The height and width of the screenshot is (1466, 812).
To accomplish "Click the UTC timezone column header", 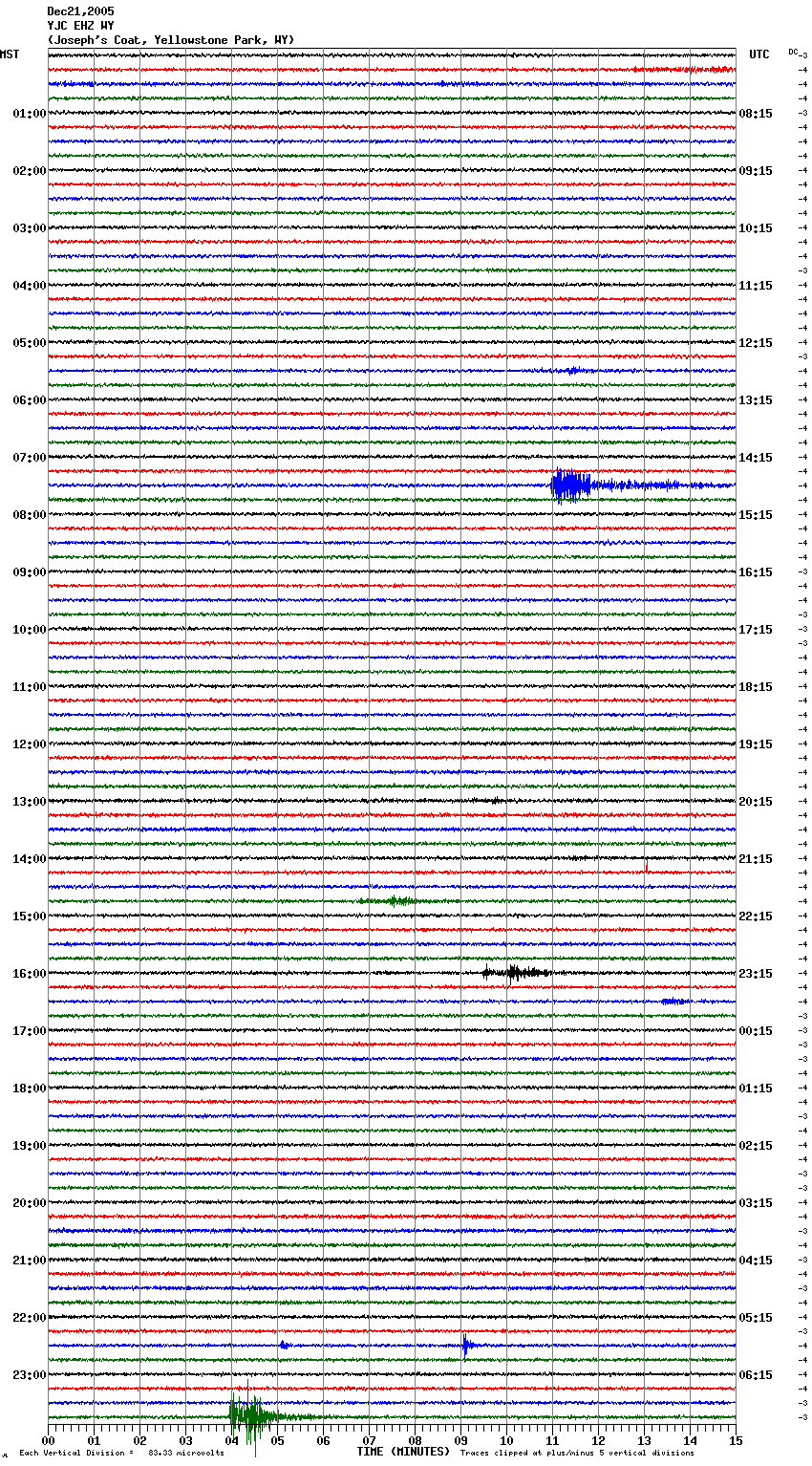I will coord(759,54).
